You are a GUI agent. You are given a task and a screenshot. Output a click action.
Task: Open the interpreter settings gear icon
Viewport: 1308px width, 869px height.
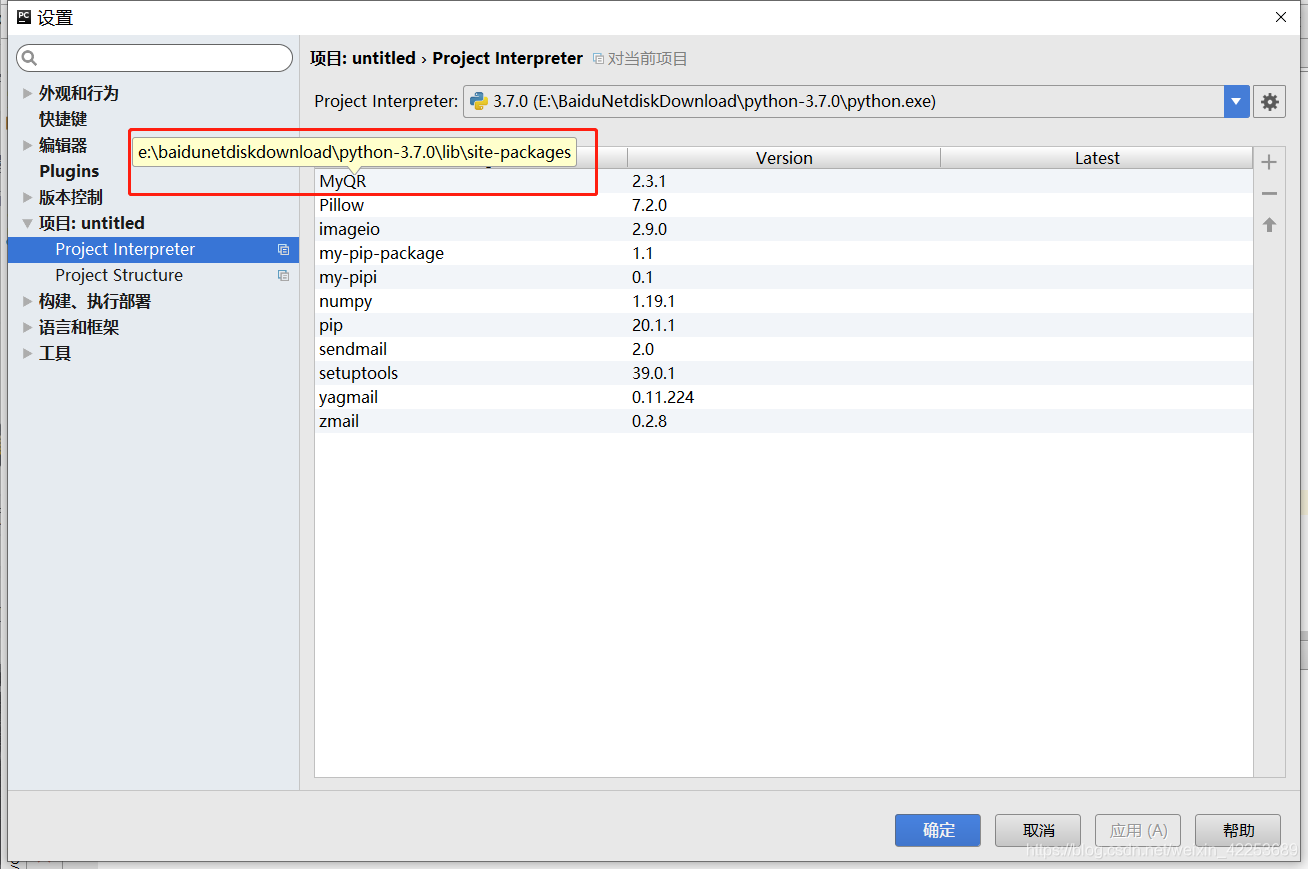[1269, 101]
